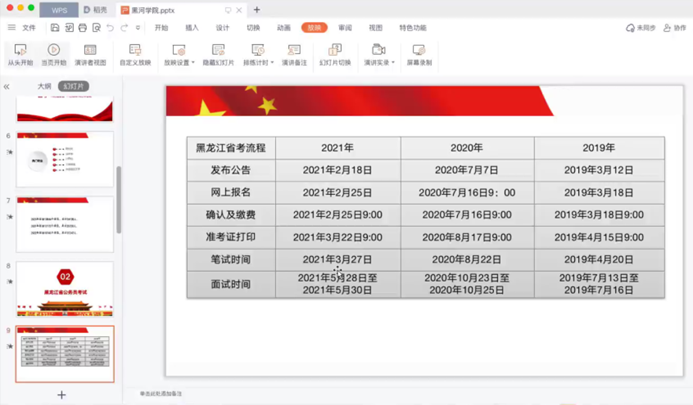Switch to the 开始 ribbon tab

click(161, 27)
